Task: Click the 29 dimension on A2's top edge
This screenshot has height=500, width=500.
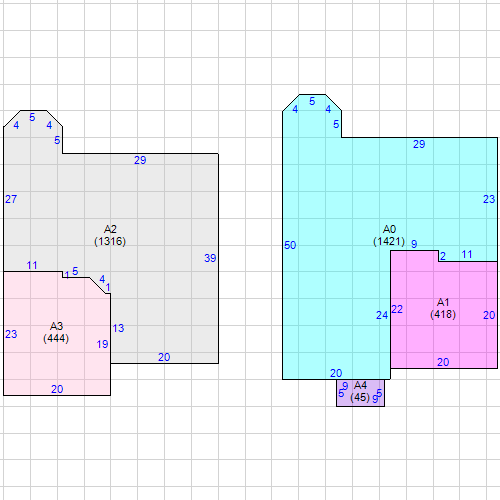Action: click(140, 160)
